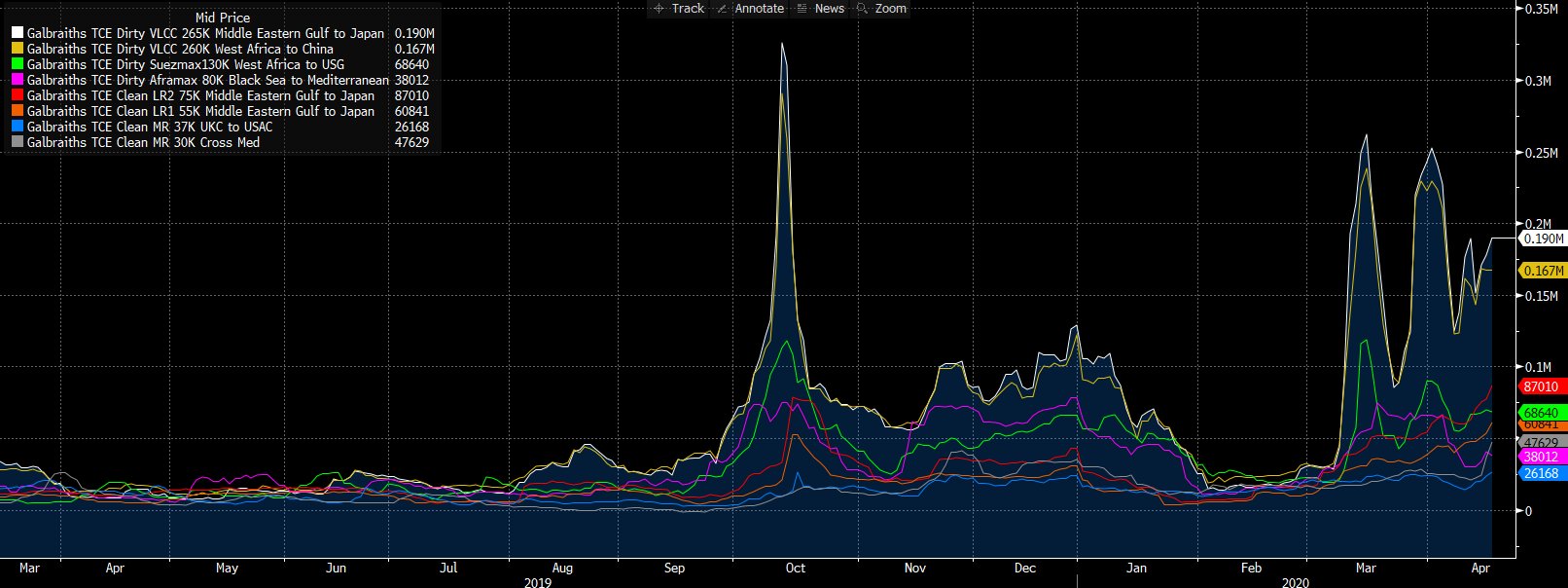Click the Aug label on the time axis

click(x=562, y=568)
